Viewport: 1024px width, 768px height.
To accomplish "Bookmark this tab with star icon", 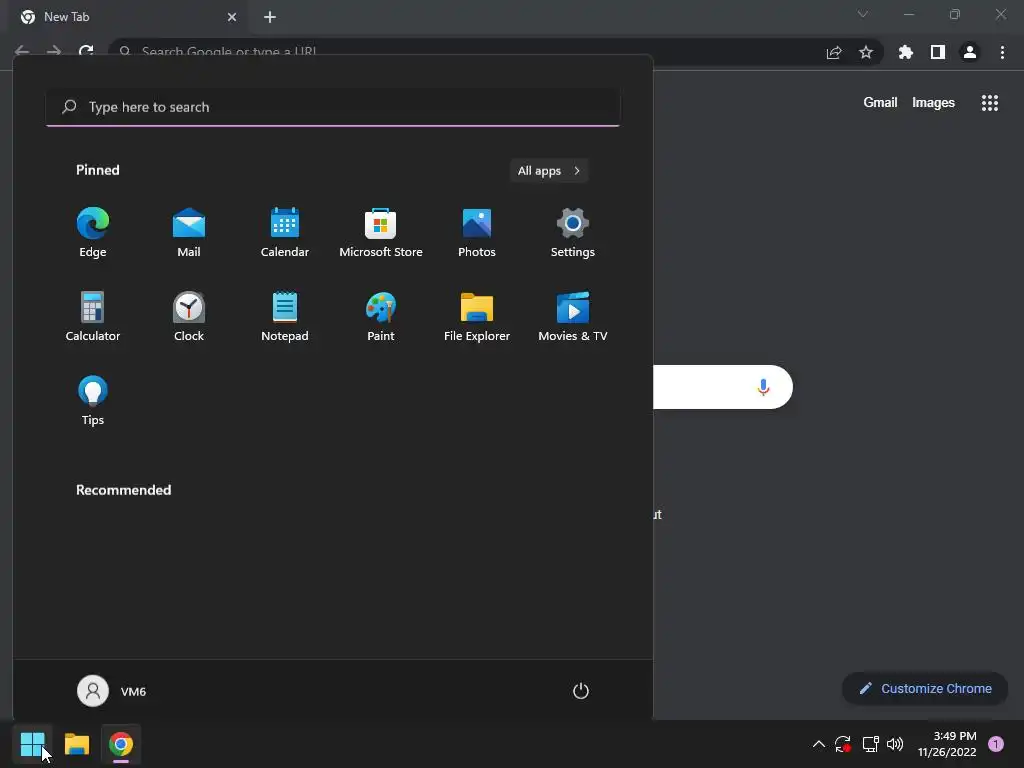I will click(866, 52).
